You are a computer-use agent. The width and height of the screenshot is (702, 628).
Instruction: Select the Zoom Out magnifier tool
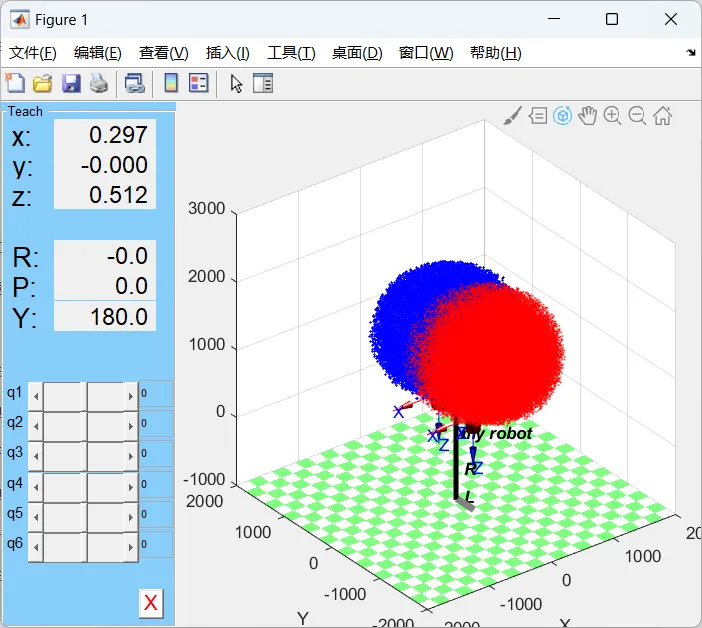637,116
